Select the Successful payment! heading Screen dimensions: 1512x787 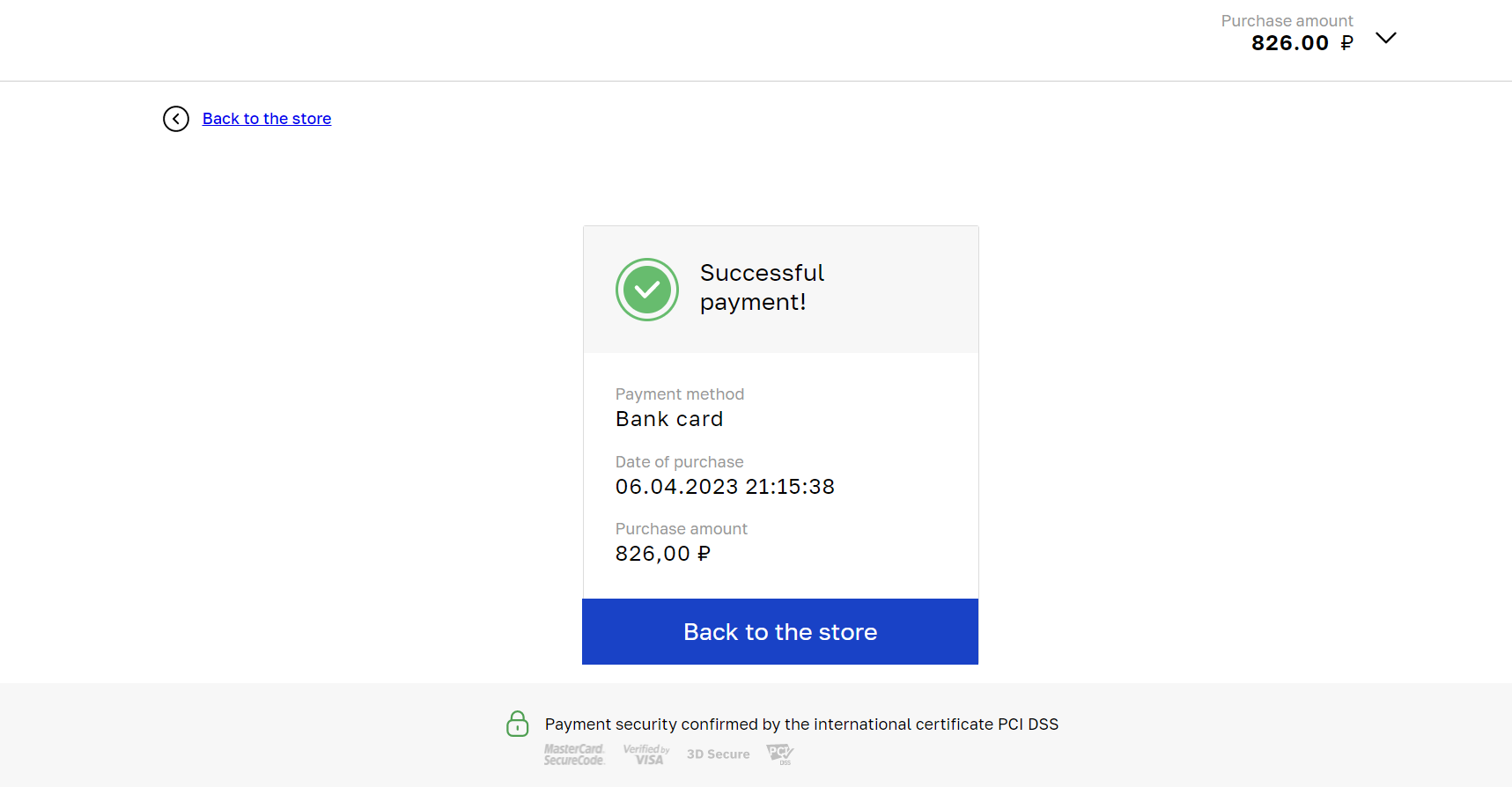pos(762,287)
